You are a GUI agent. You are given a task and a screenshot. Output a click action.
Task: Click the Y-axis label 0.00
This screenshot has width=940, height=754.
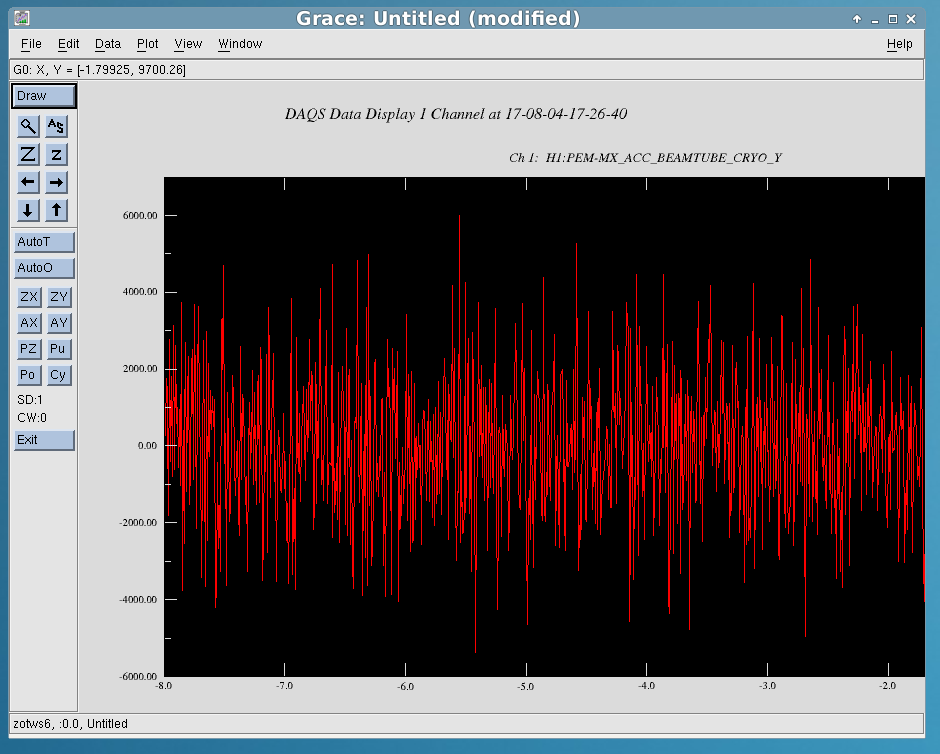147,445
